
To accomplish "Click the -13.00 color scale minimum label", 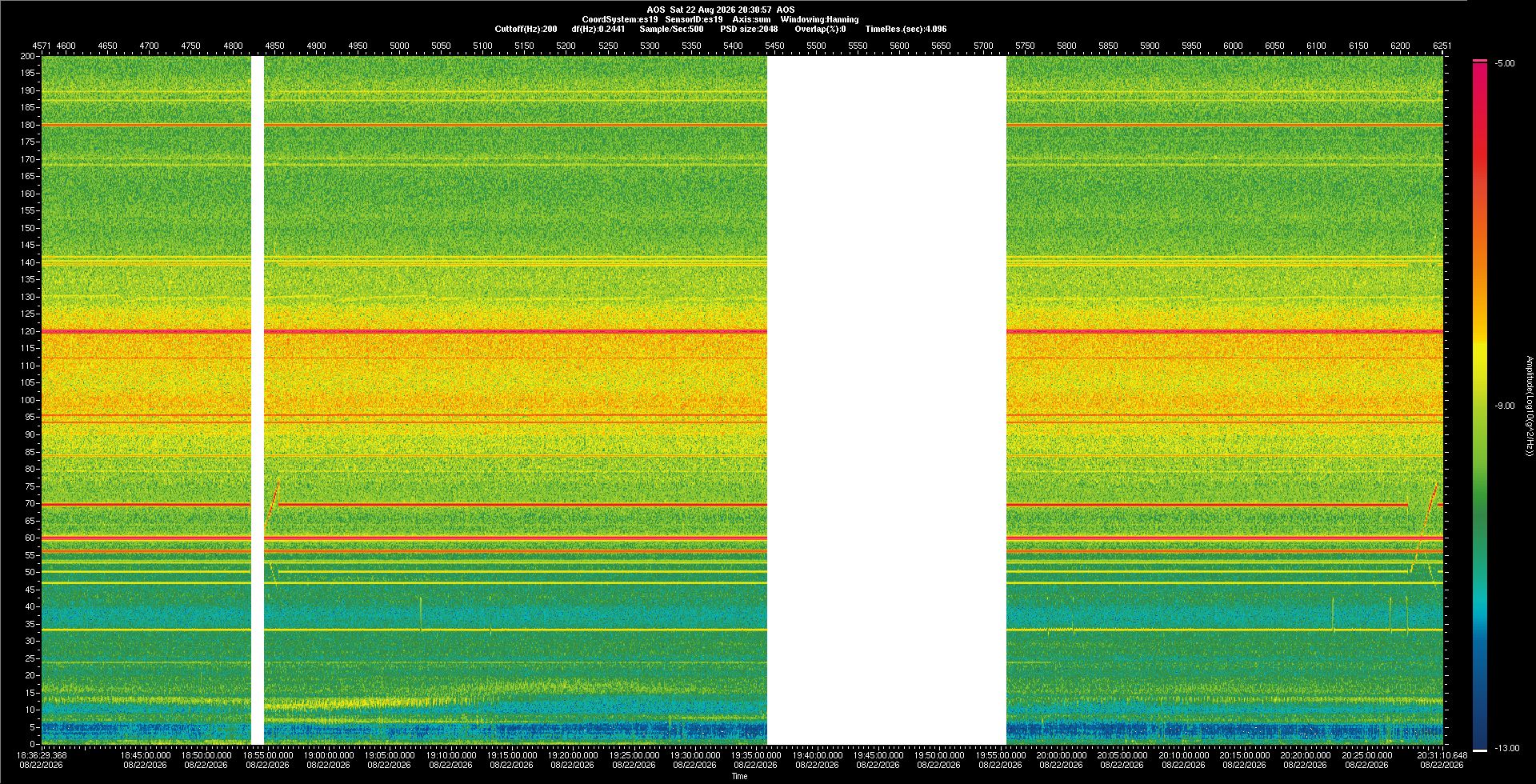I will pyautogui.click(x=1507, y=748).
